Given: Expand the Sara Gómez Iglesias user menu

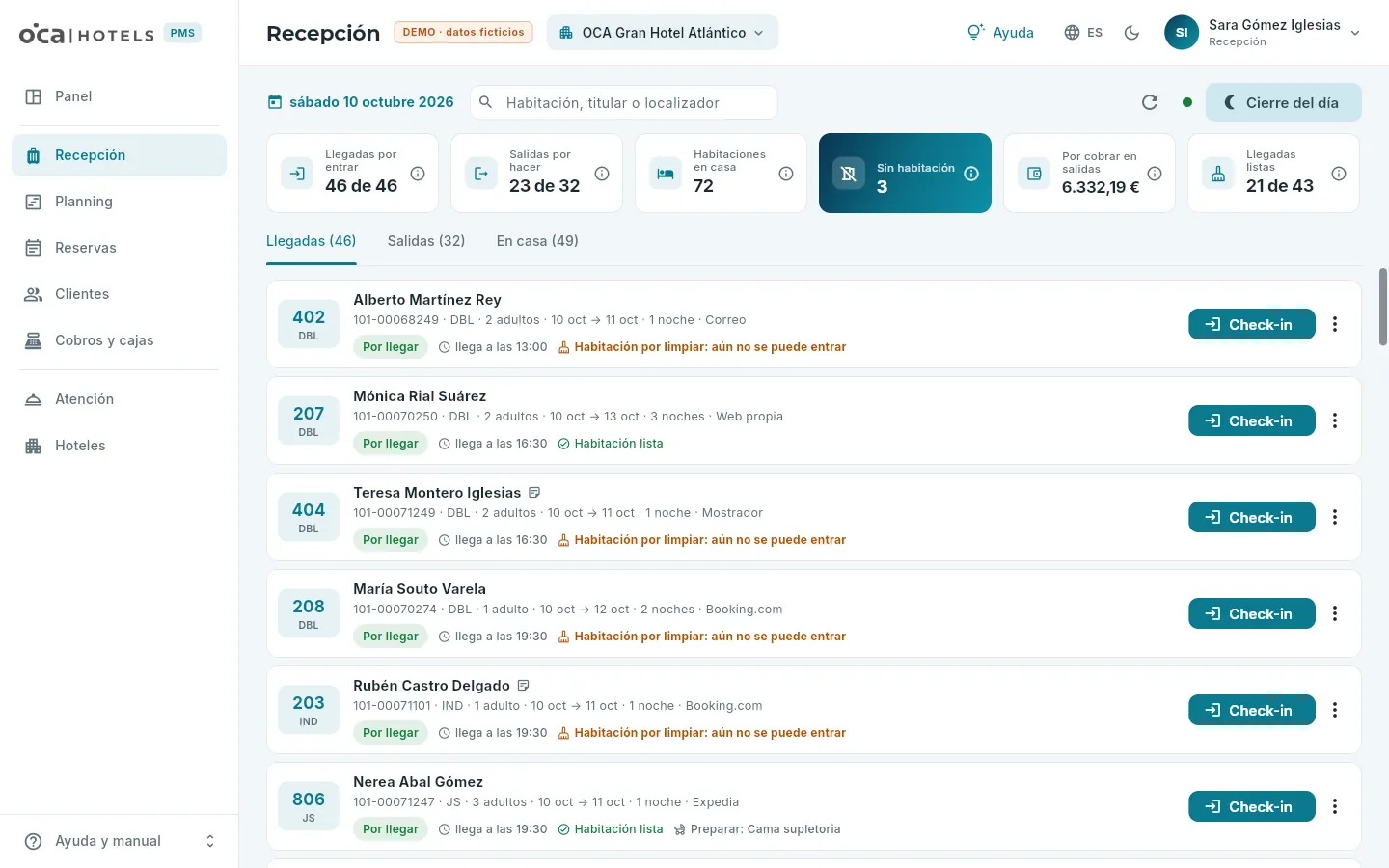Looking at the screenshot, I should click(1264, 33).
